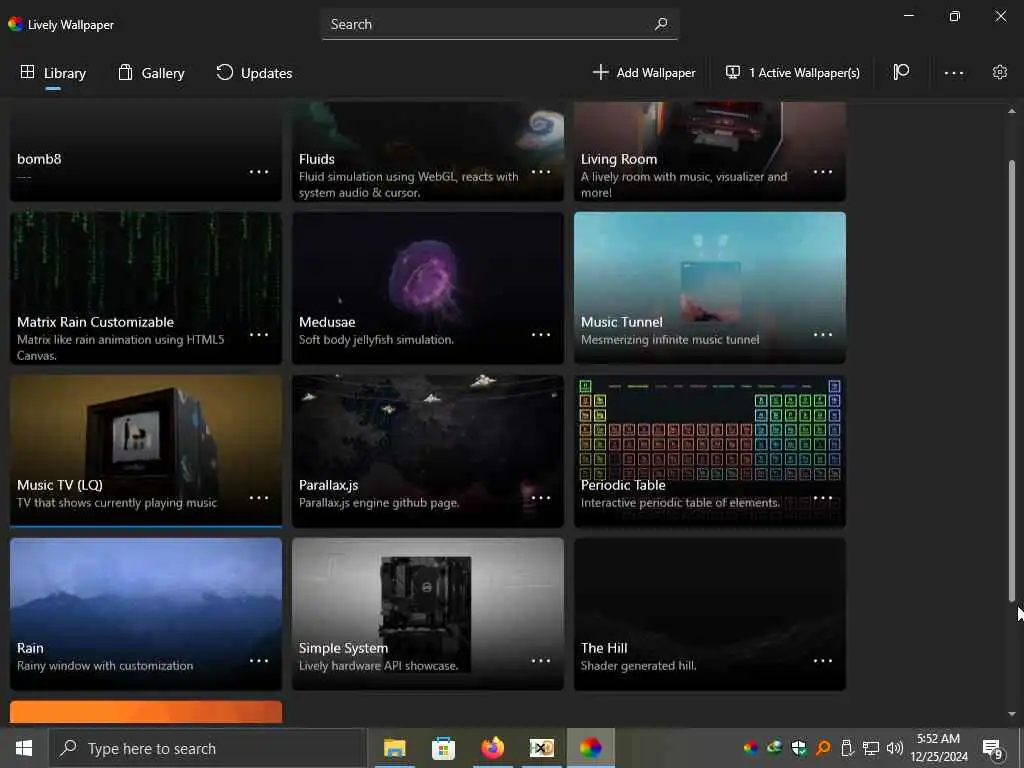Open the Updates tab
The width and height of the screenshot is (1024, 768).
[254, 72]
